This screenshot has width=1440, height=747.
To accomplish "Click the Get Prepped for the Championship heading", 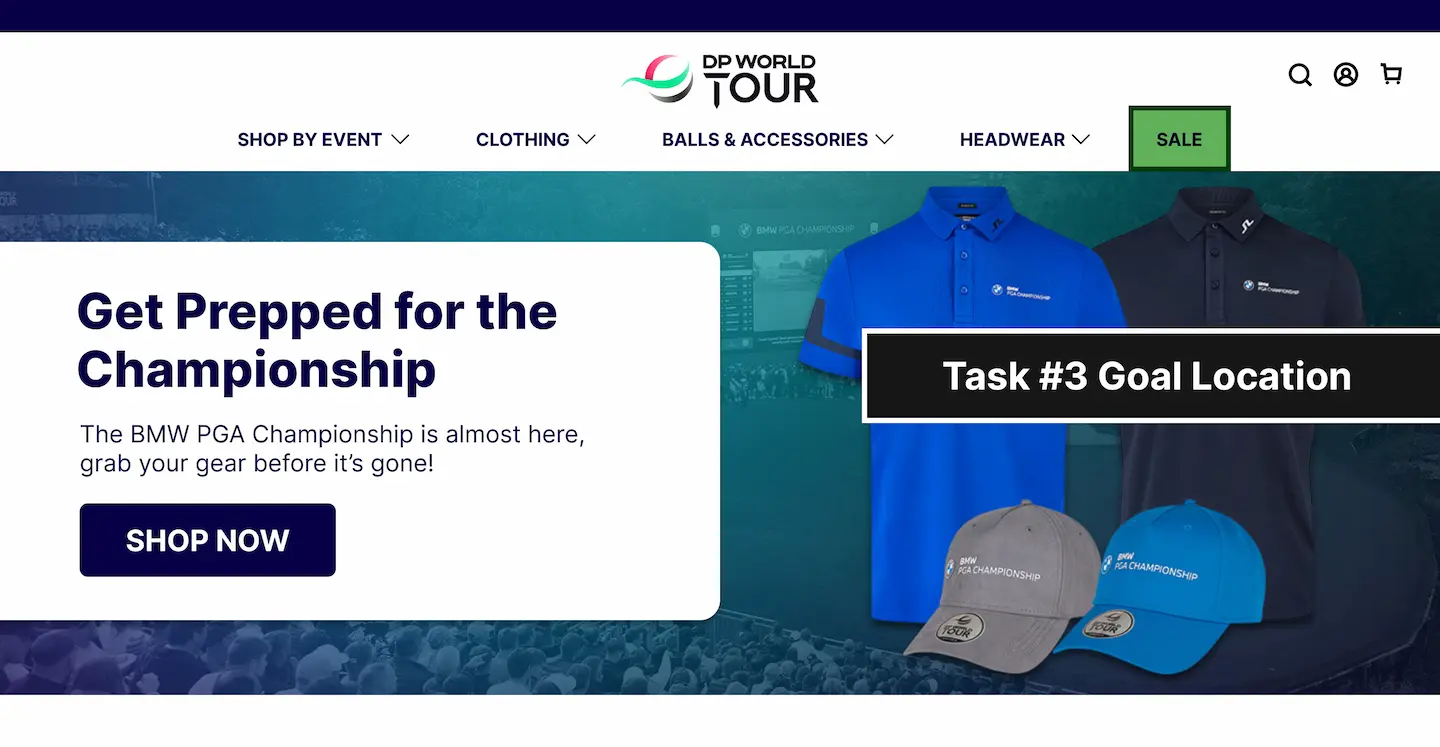I will pos(317,340).
